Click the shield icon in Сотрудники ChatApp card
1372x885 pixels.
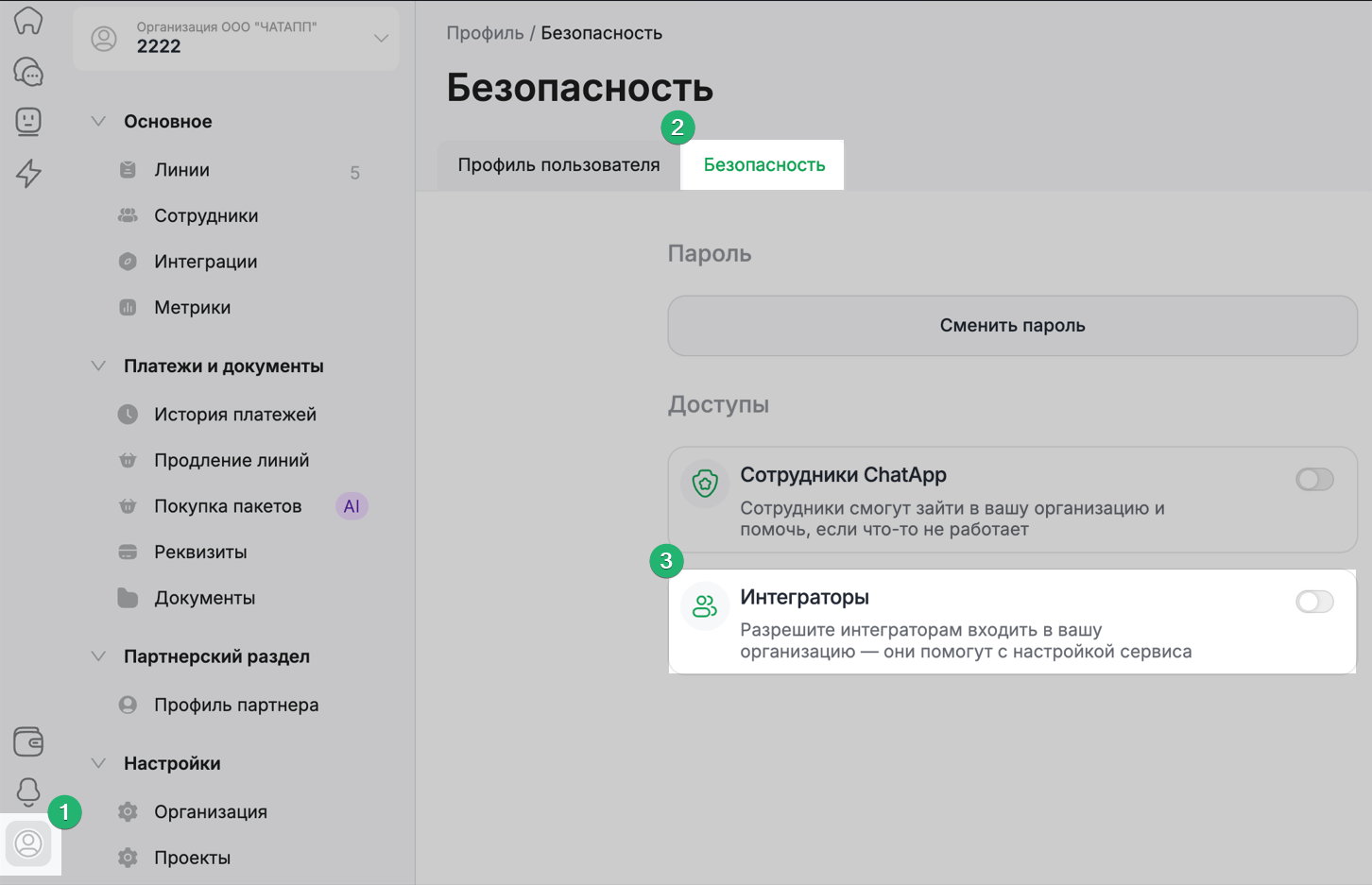coord(705,484)
